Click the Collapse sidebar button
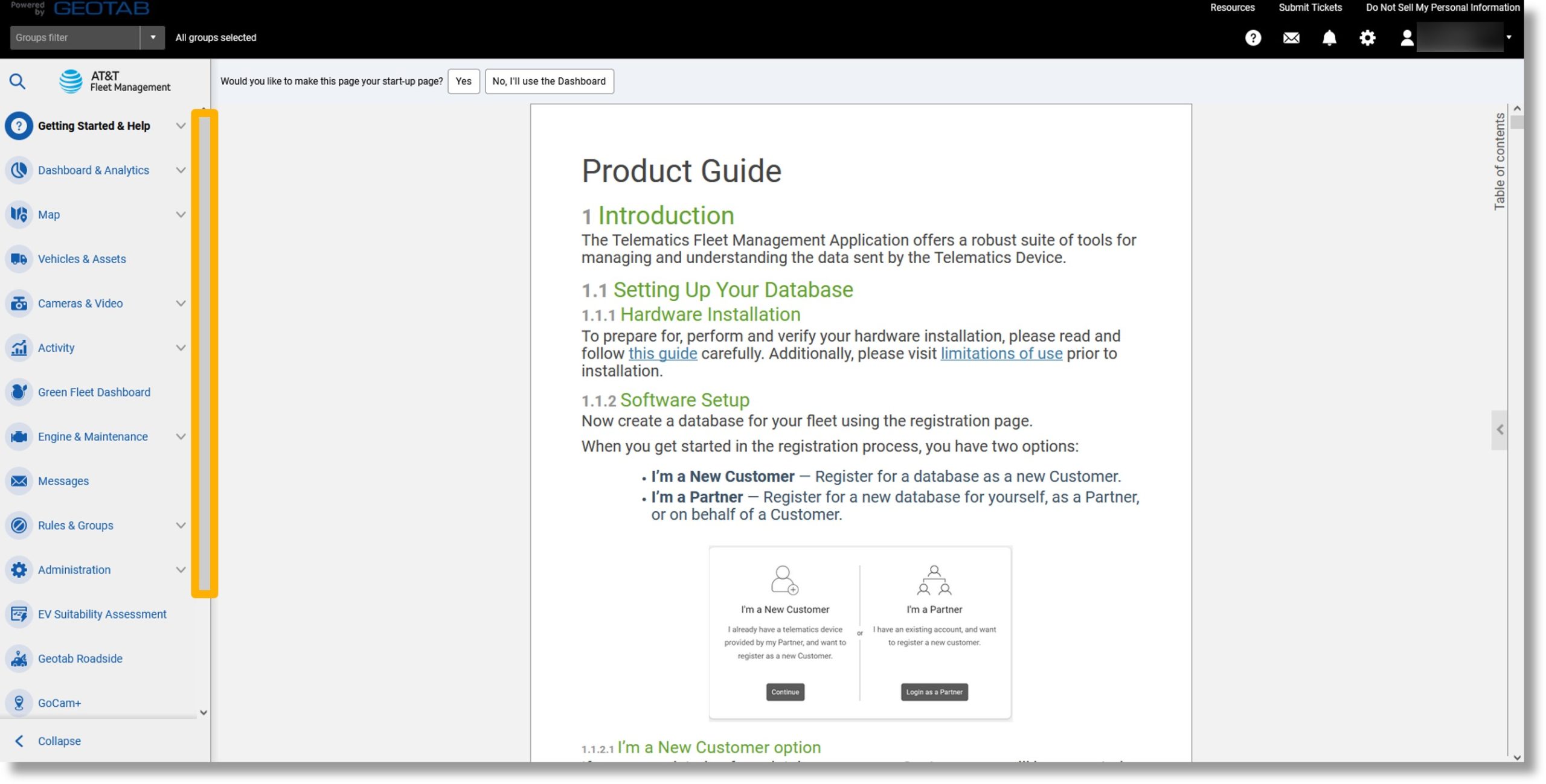Image resolution: width=1546 pixels, height=784 pixels. [58, 740]
